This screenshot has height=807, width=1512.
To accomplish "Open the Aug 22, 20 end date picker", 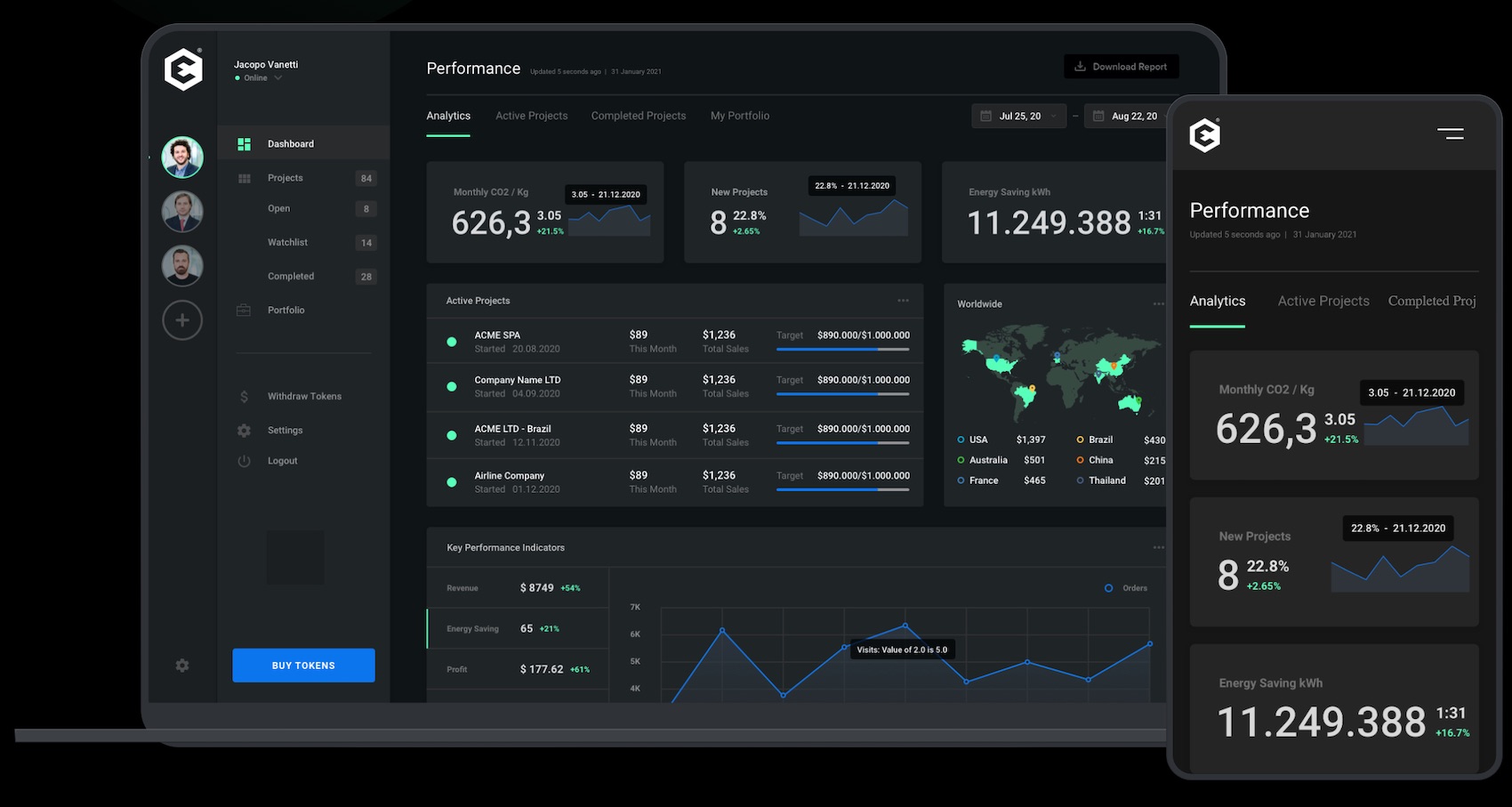I will (1126, 117).
